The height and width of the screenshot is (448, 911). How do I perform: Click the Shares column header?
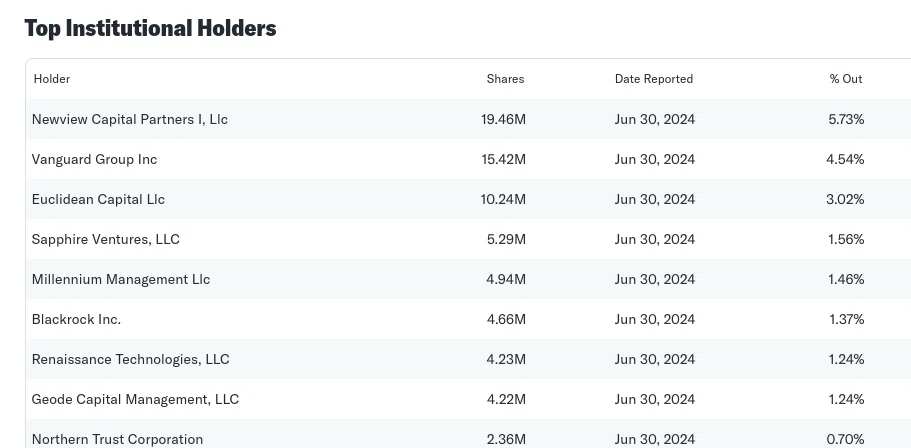coord(505,79)
